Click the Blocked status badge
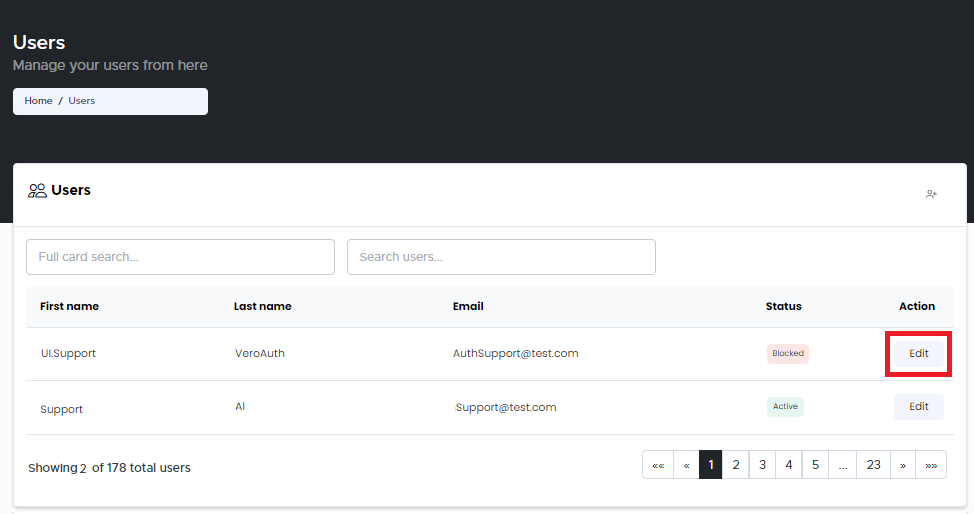This screenshot has height=514, width=974. 788,354
